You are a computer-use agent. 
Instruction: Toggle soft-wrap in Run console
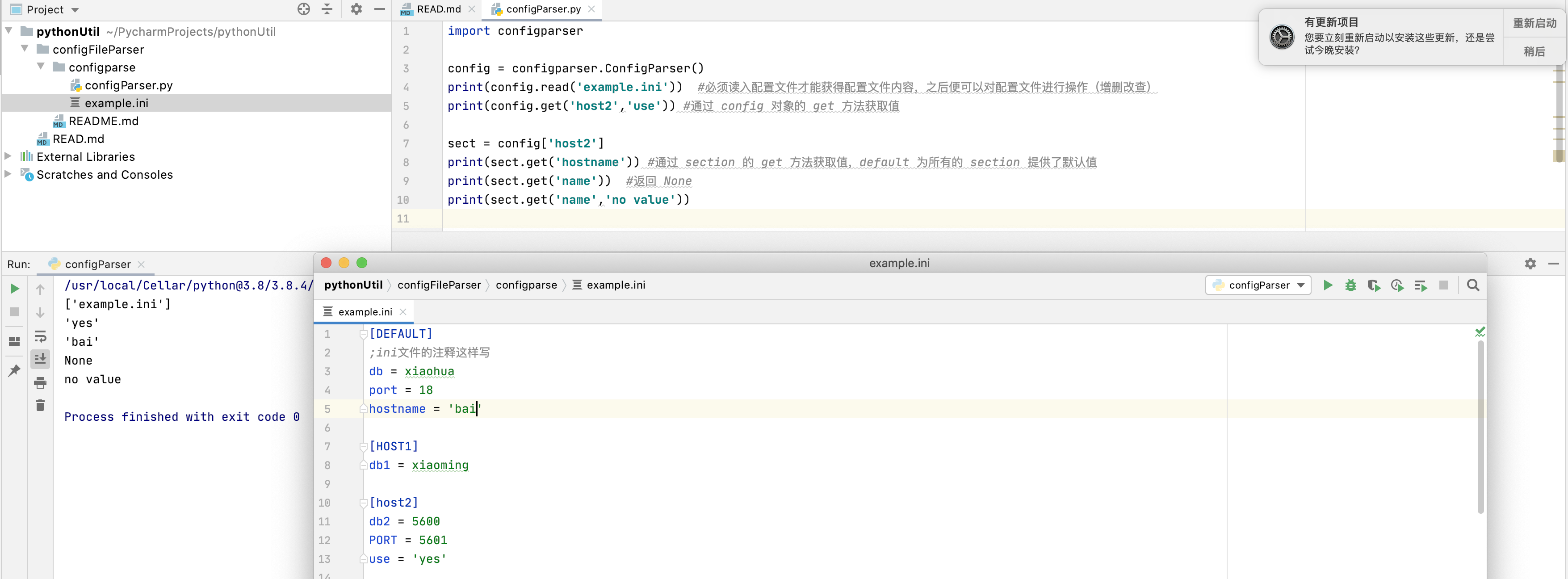pos(40,336)
